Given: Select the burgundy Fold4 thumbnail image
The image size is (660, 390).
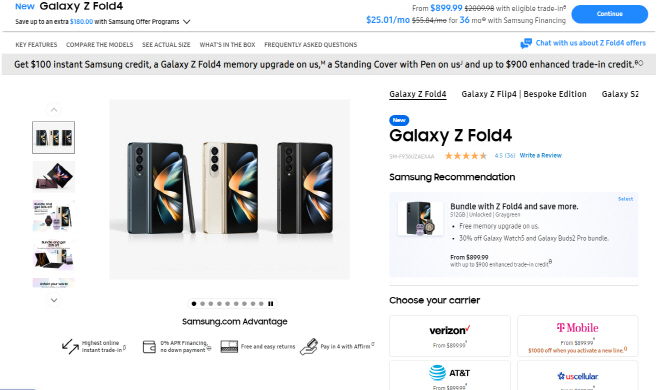Looking at the screenshot, I should pos(53,177).
